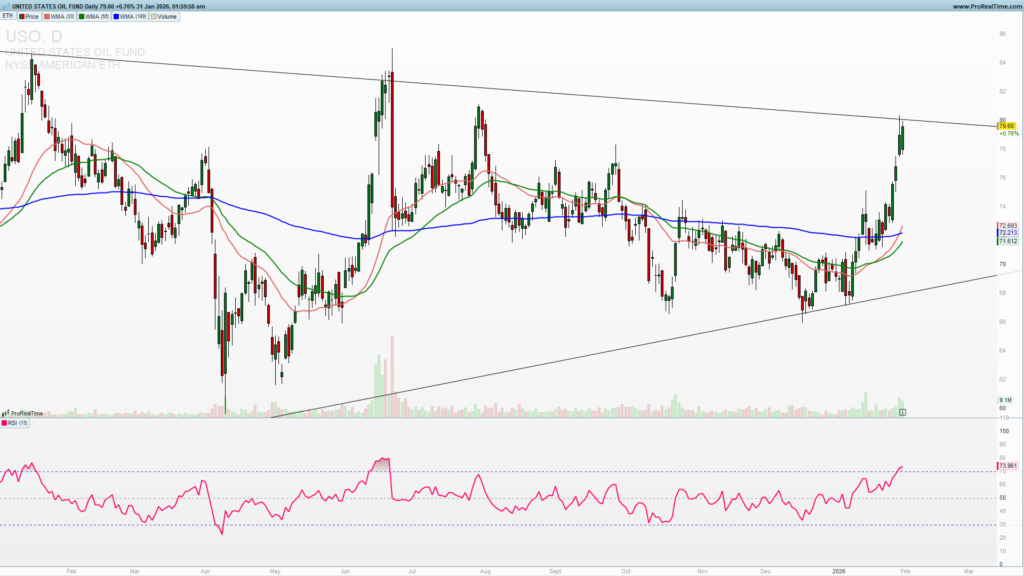Click the blue square icon on the WMA (189) legend

point(117,16)
